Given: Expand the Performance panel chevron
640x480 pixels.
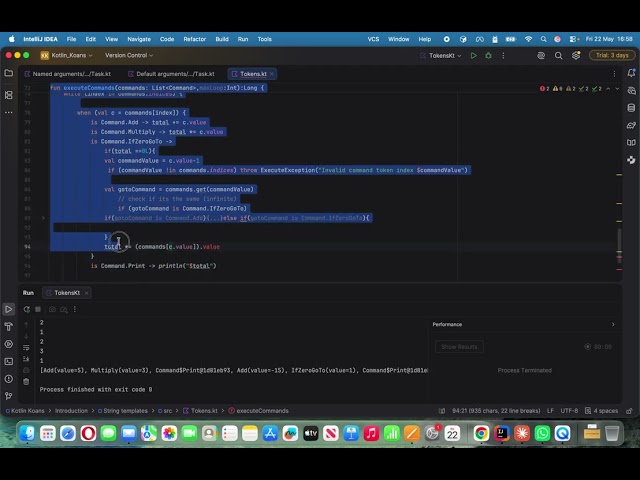Looking at the screenshot, I should point(613,324).
